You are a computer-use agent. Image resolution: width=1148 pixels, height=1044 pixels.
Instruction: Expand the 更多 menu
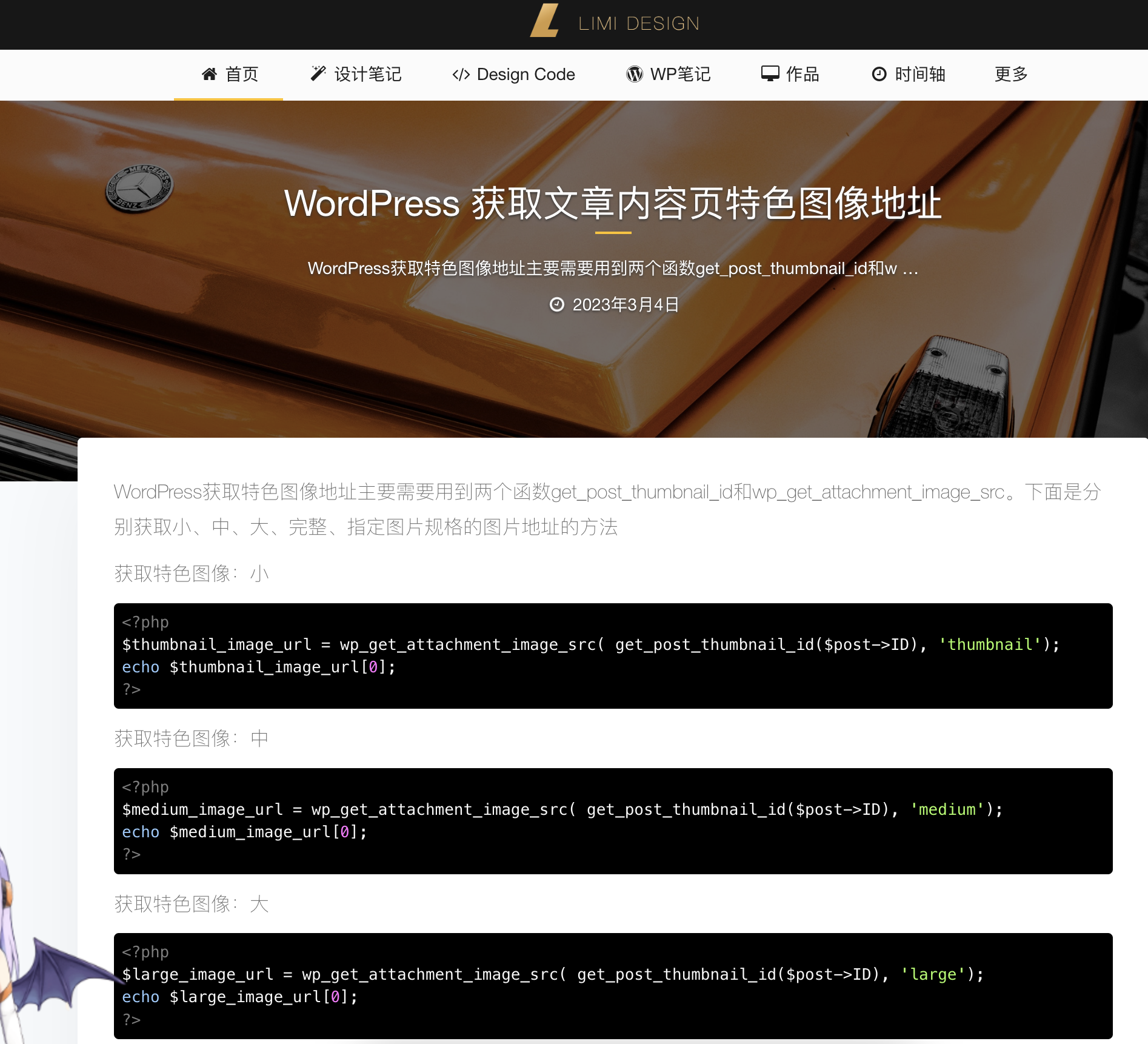(1011, 74)
